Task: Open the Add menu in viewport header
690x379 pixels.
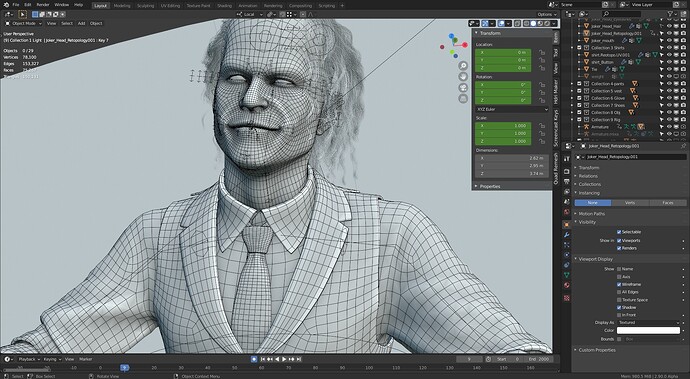Action: click(81, 23)
